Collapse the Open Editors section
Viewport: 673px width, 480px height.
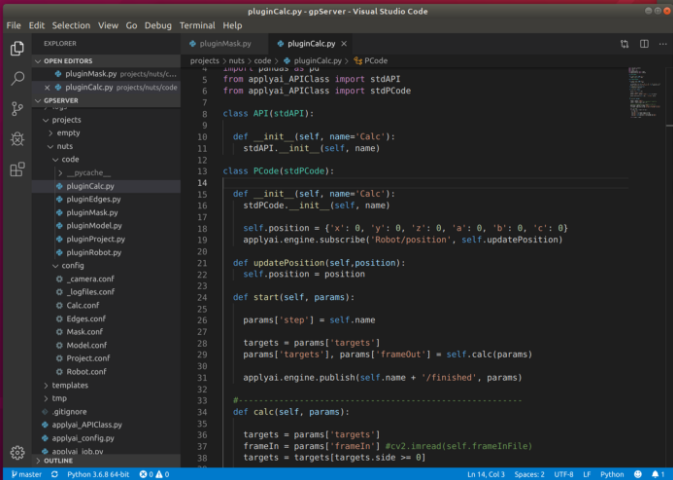point(106,61)
